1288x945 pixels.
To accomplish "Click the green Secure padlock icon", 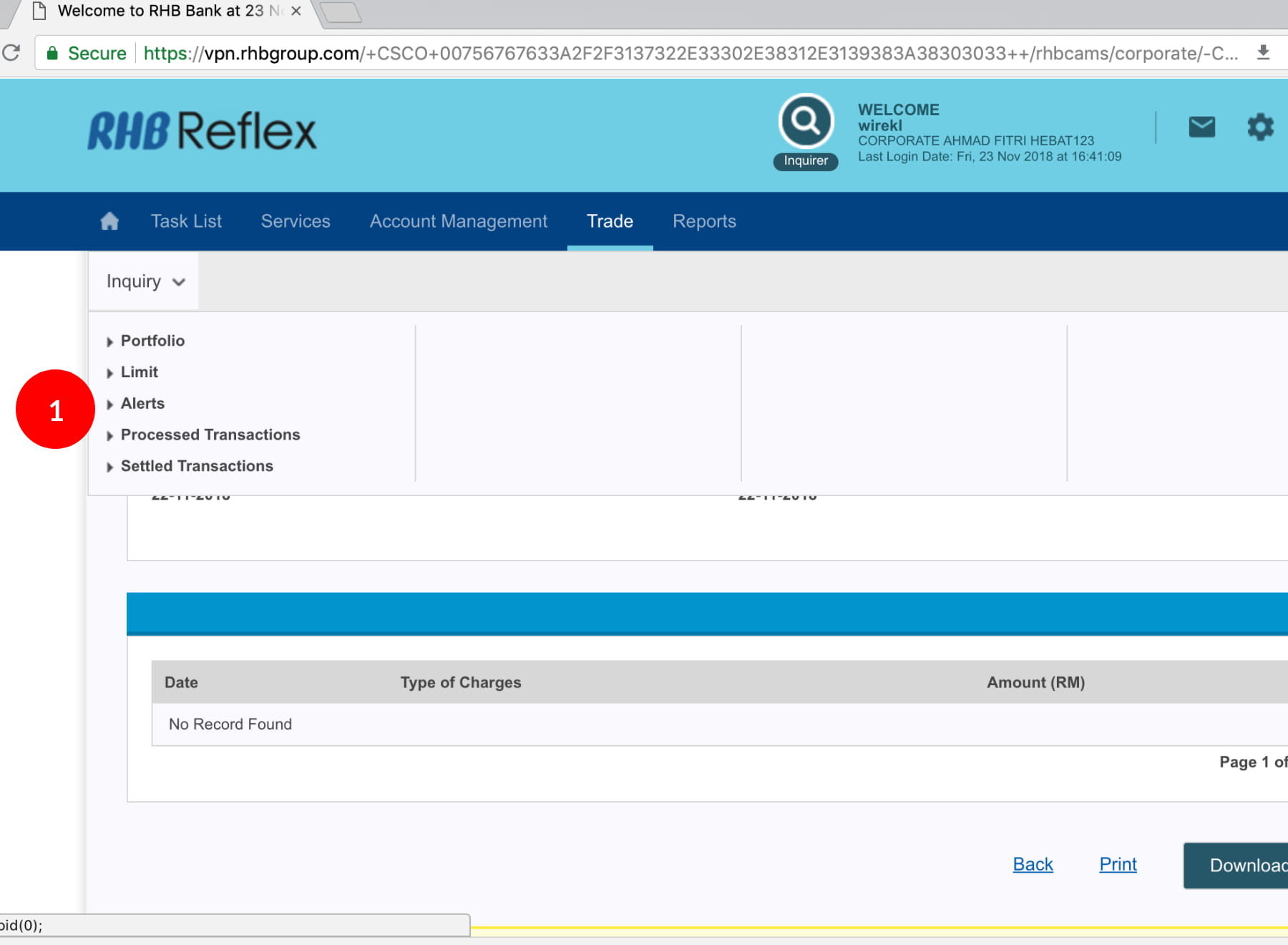I will tap(52, 54).
